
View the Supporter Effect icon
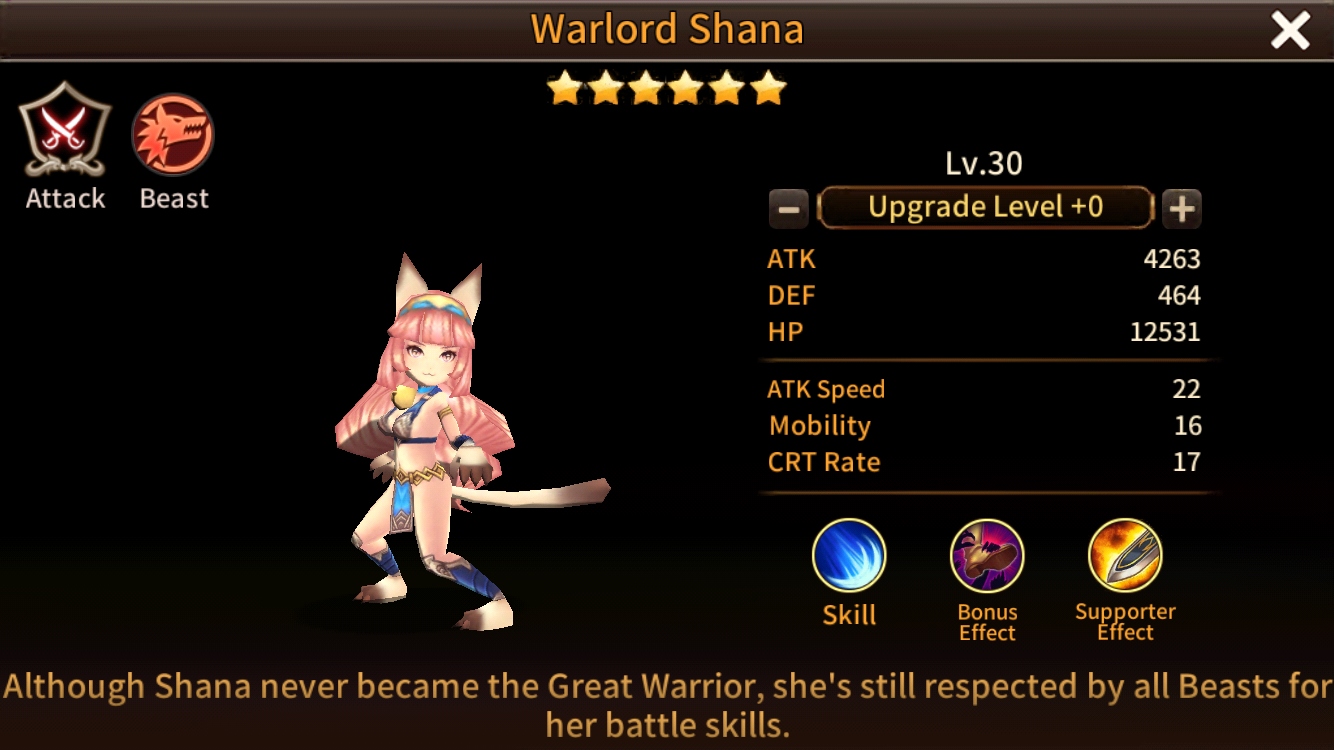point(1125,555)
